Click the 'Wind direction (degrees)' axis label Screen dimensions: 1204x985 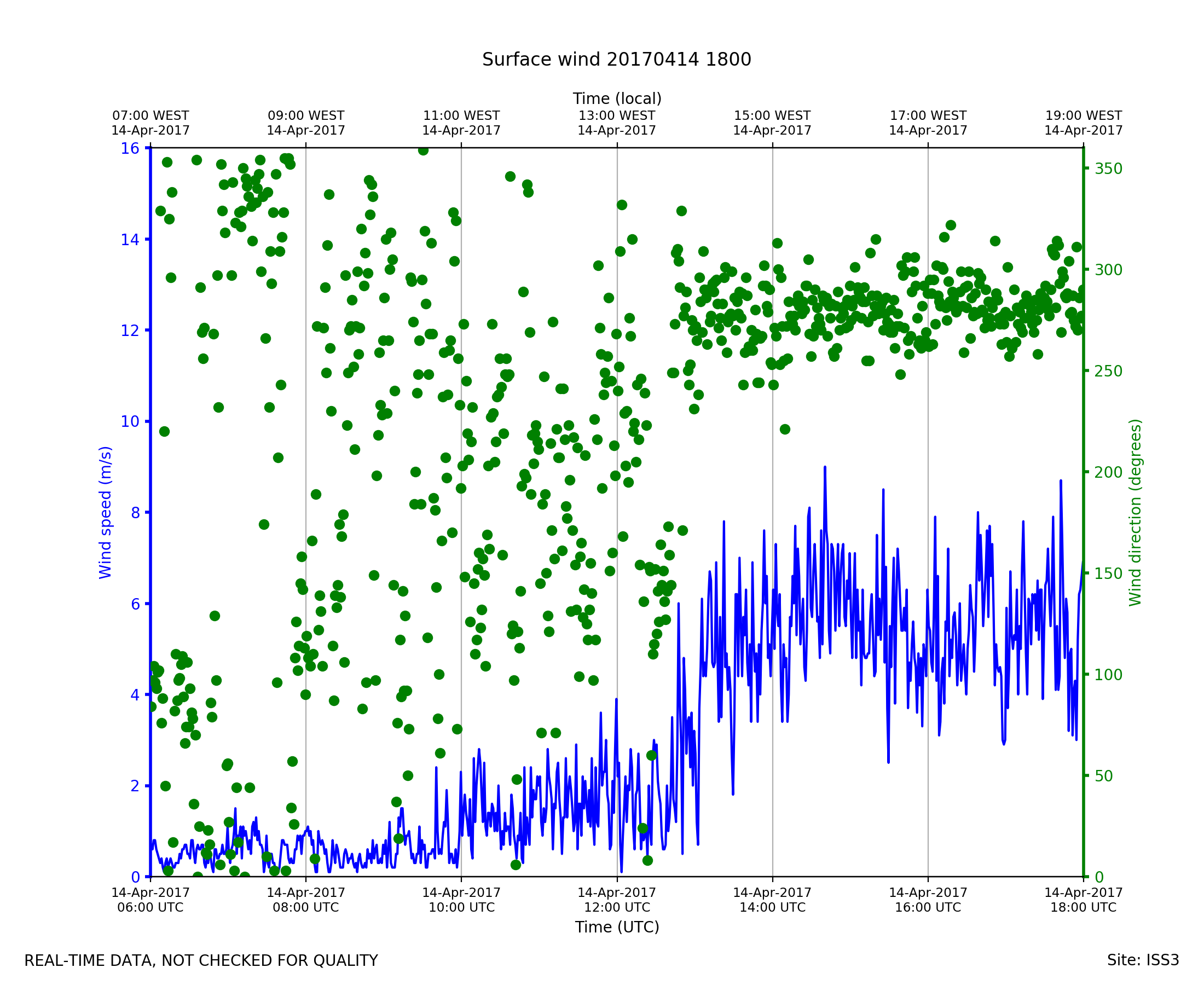pyautogui.click(x=1135, y=512)
